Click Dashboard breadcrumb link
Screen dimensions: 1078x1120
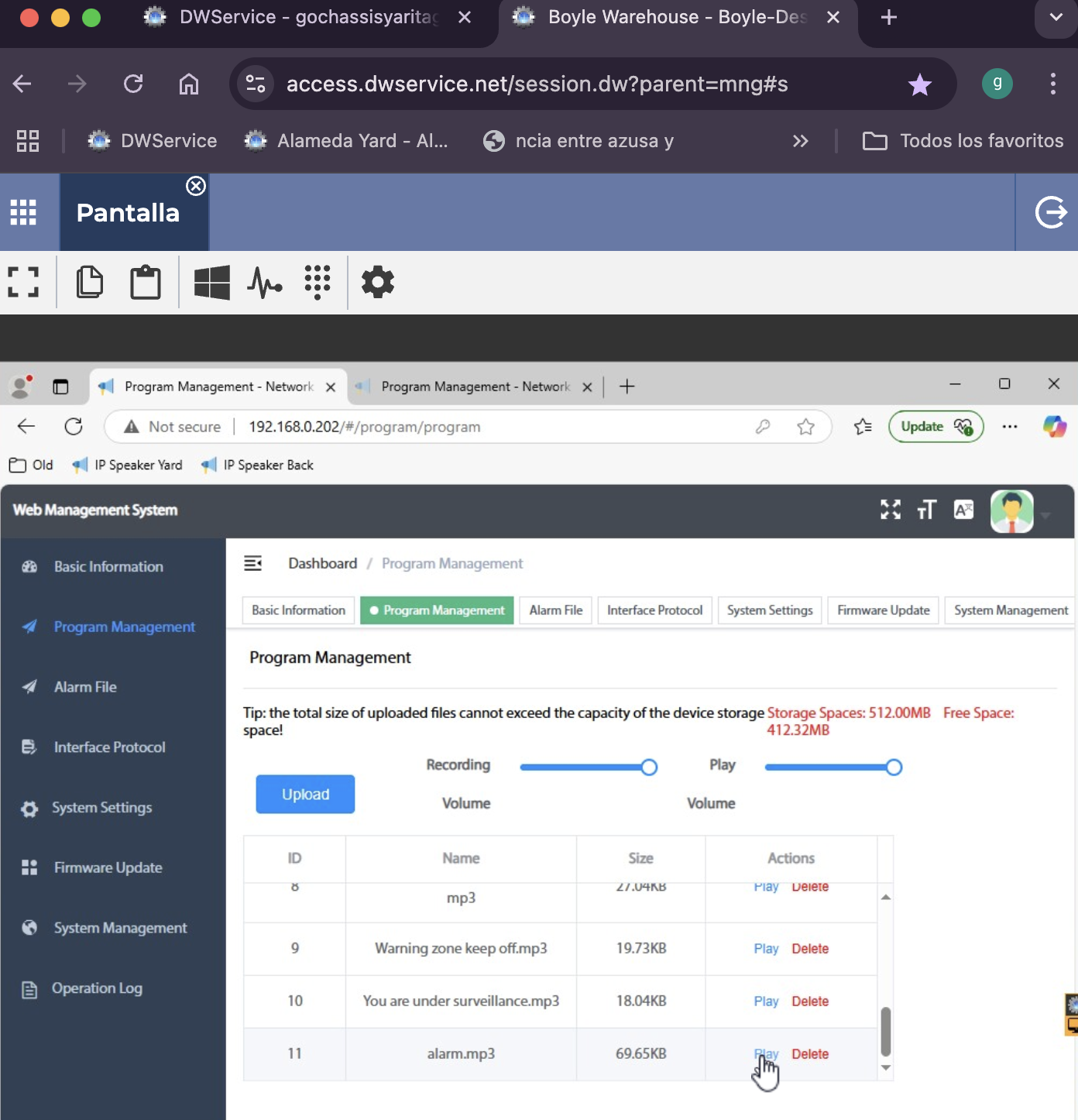click(x=322, y=563)
